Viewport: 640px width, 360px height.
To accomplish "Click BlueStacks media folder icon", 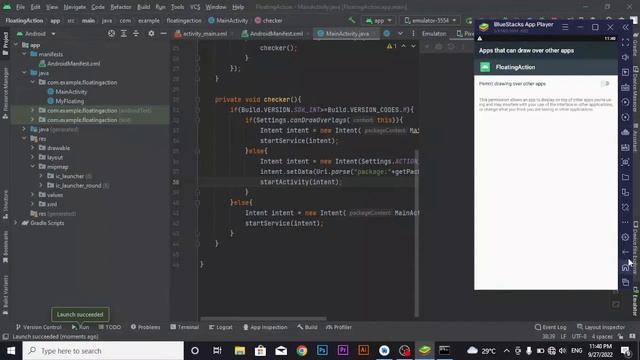I will click(x=625, y=177).
